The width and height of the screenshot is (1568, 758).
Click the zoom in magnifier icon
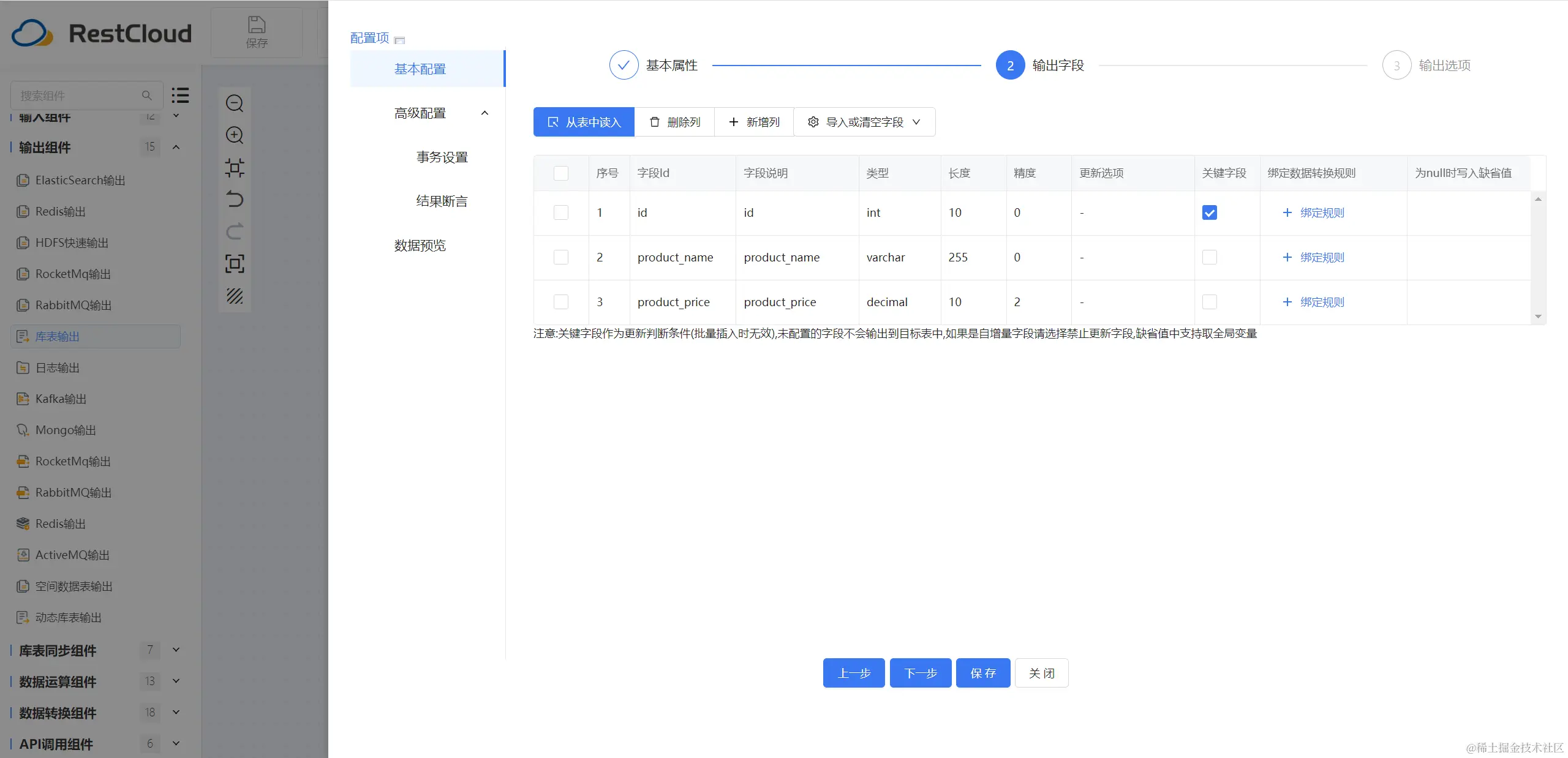(x=235, y=135)
